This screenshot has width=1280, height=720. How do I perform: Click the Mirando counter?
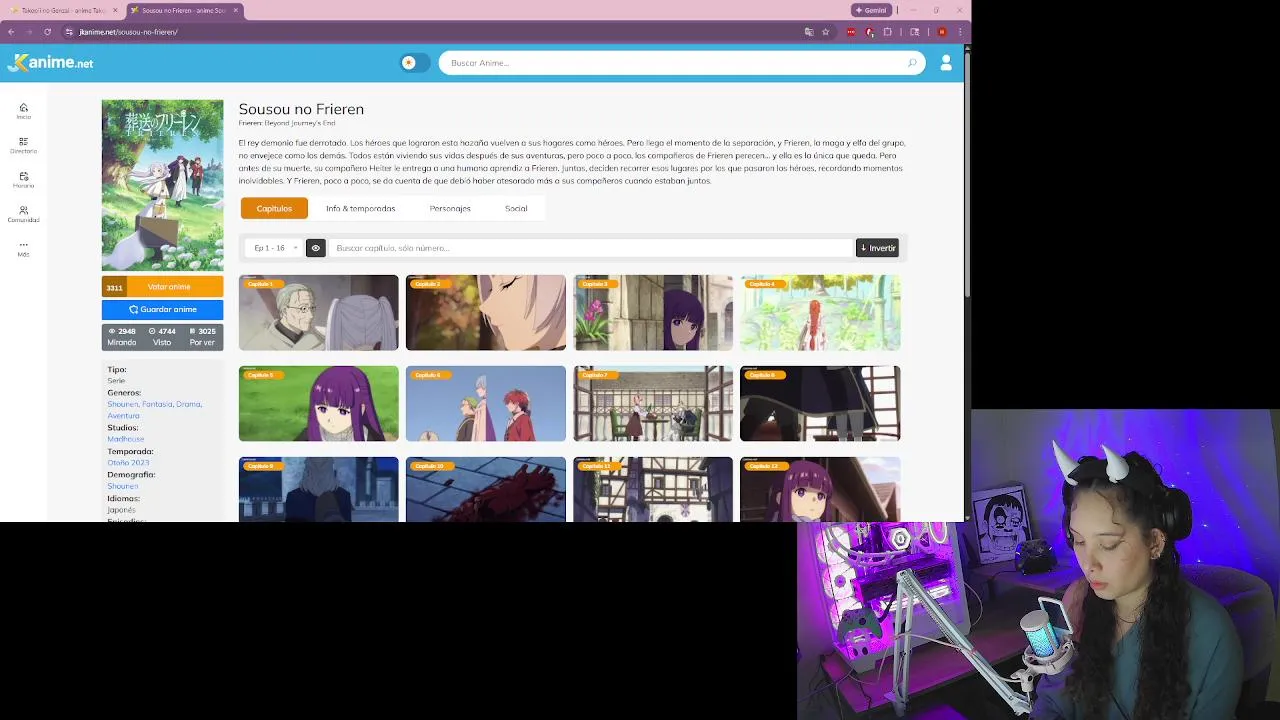[121, 337]
